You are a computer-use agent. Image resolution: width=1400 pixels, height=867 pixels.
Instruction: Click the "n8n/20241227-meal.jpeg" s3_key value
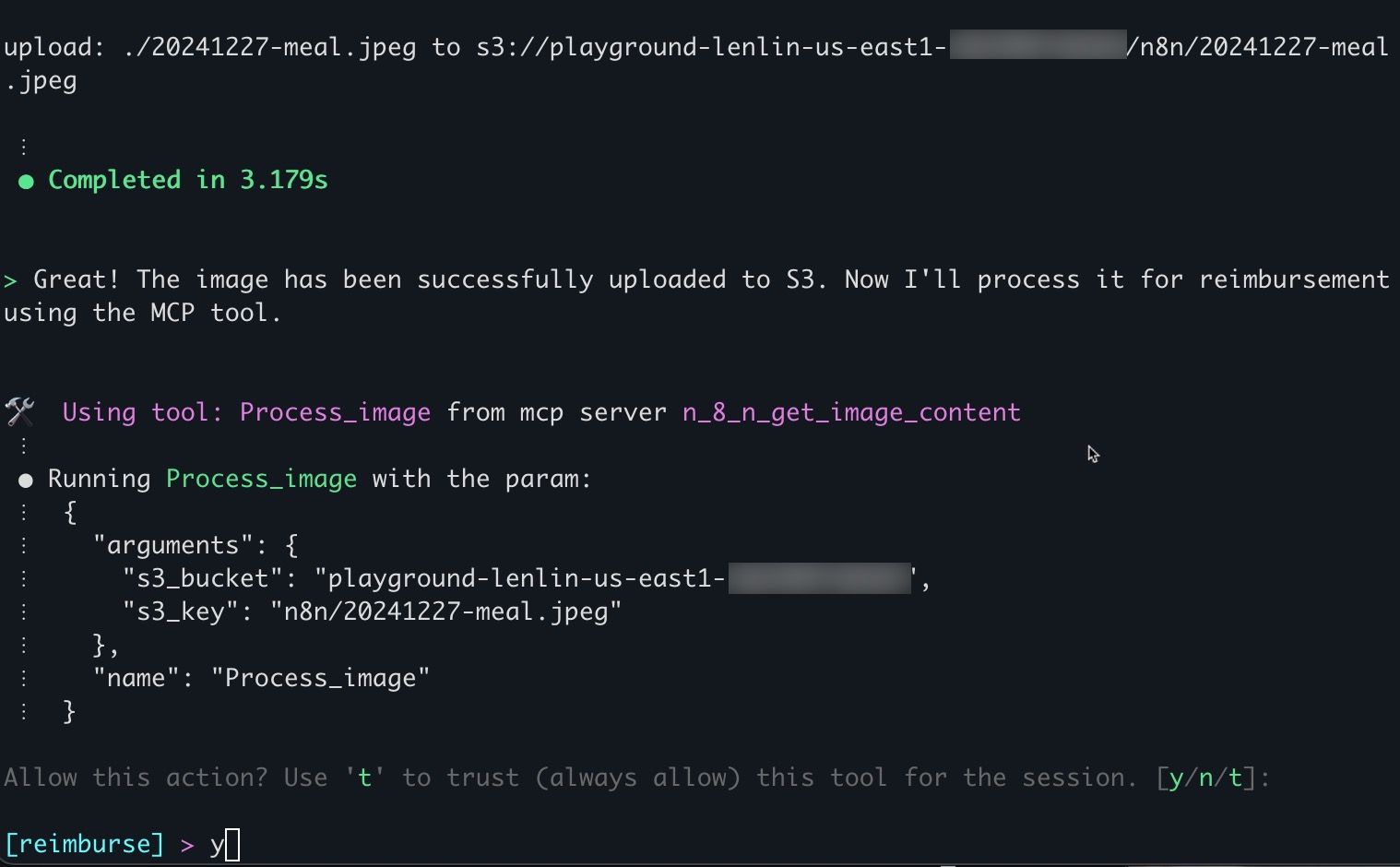coord(445,612)
